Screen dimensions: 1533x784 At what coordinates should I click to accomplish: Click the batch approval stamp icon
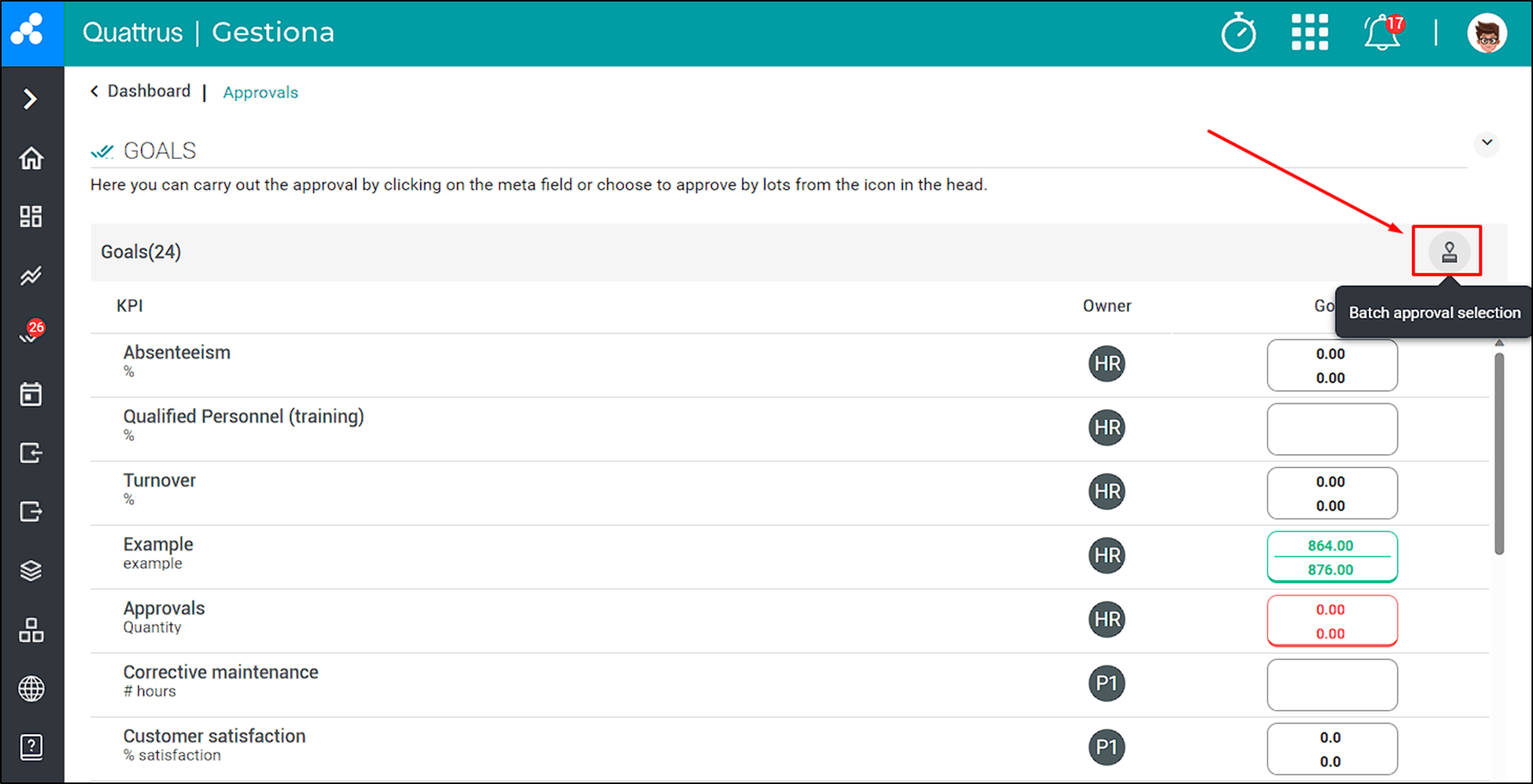[x=1449, y=252]
